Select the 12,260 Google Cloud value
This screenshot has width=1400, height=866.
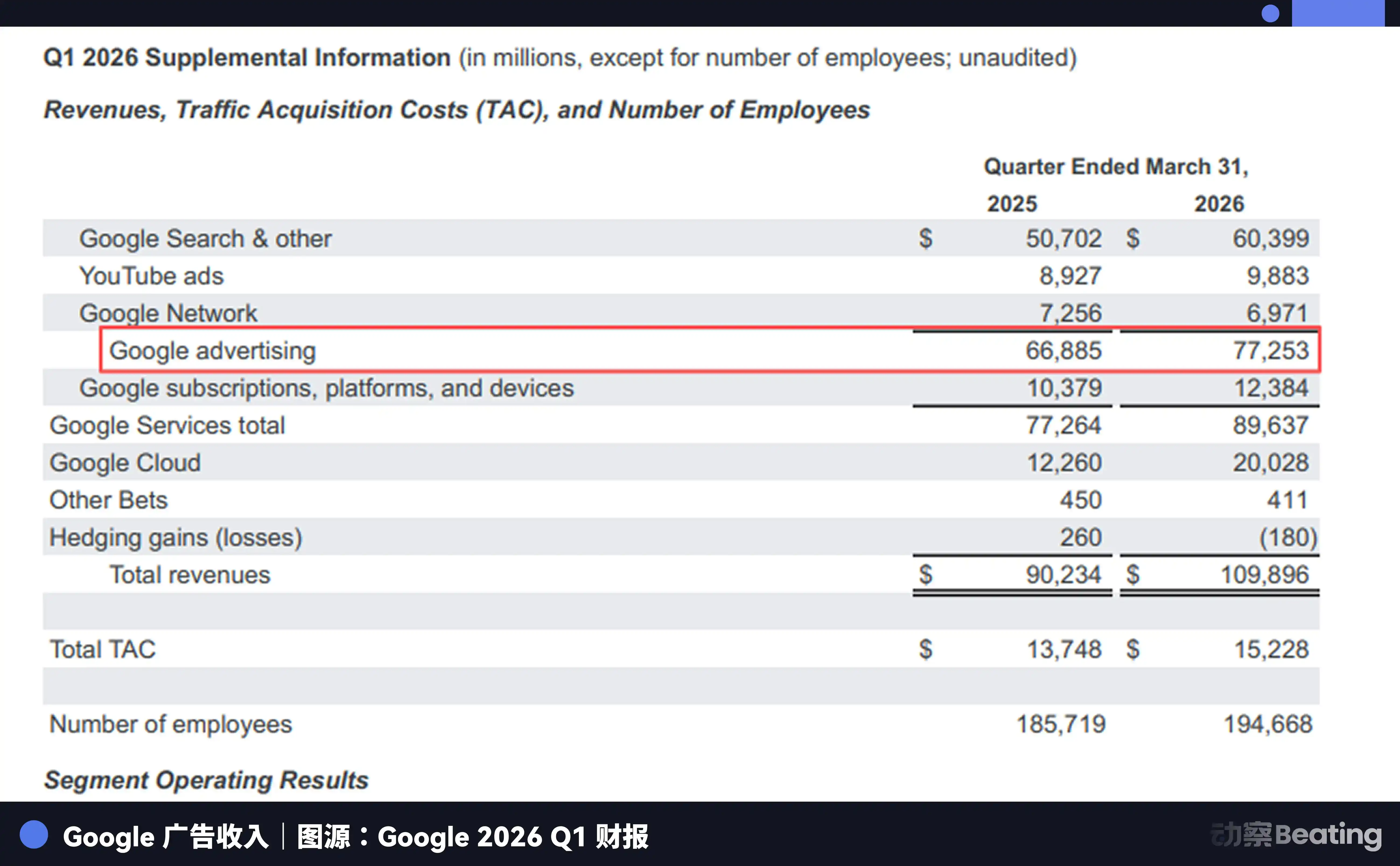pyautogui.click(x=1064, y=463)
